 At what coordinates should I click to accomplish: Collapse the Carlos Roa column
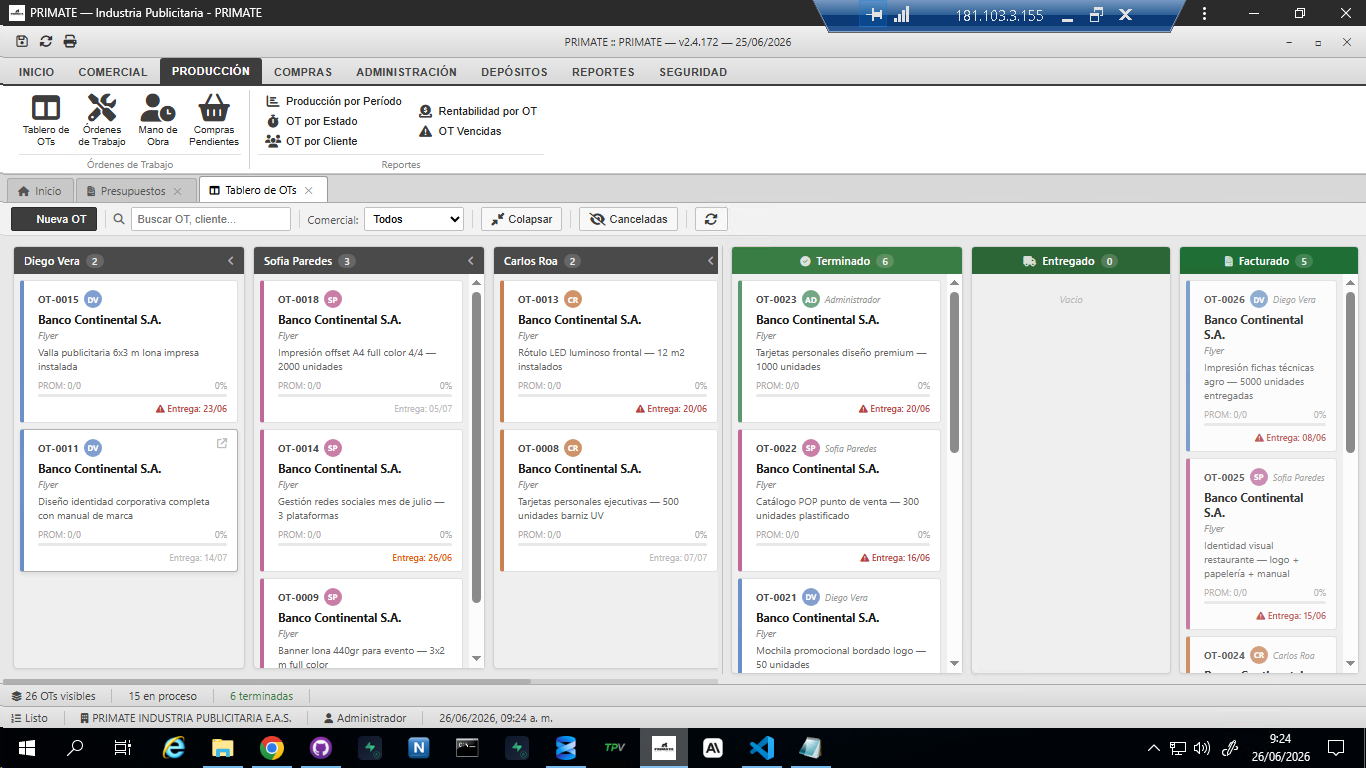(711, 261)
